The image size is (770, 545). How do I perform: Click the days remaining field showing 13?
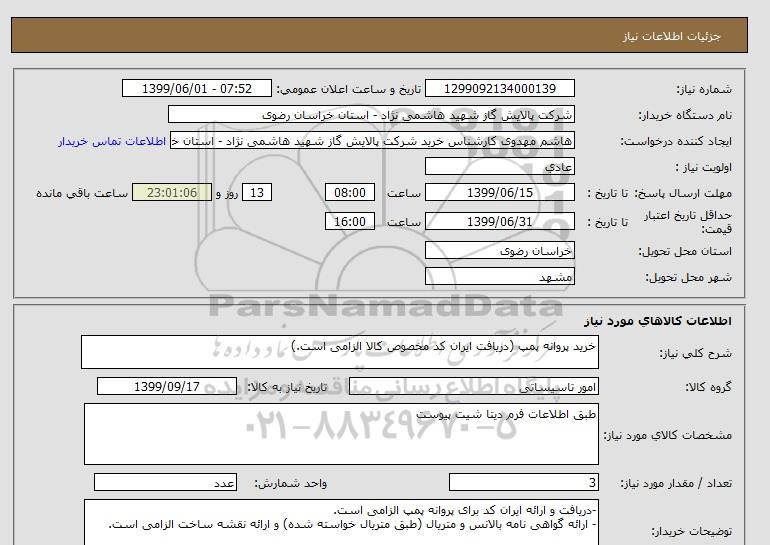[257, 192]
